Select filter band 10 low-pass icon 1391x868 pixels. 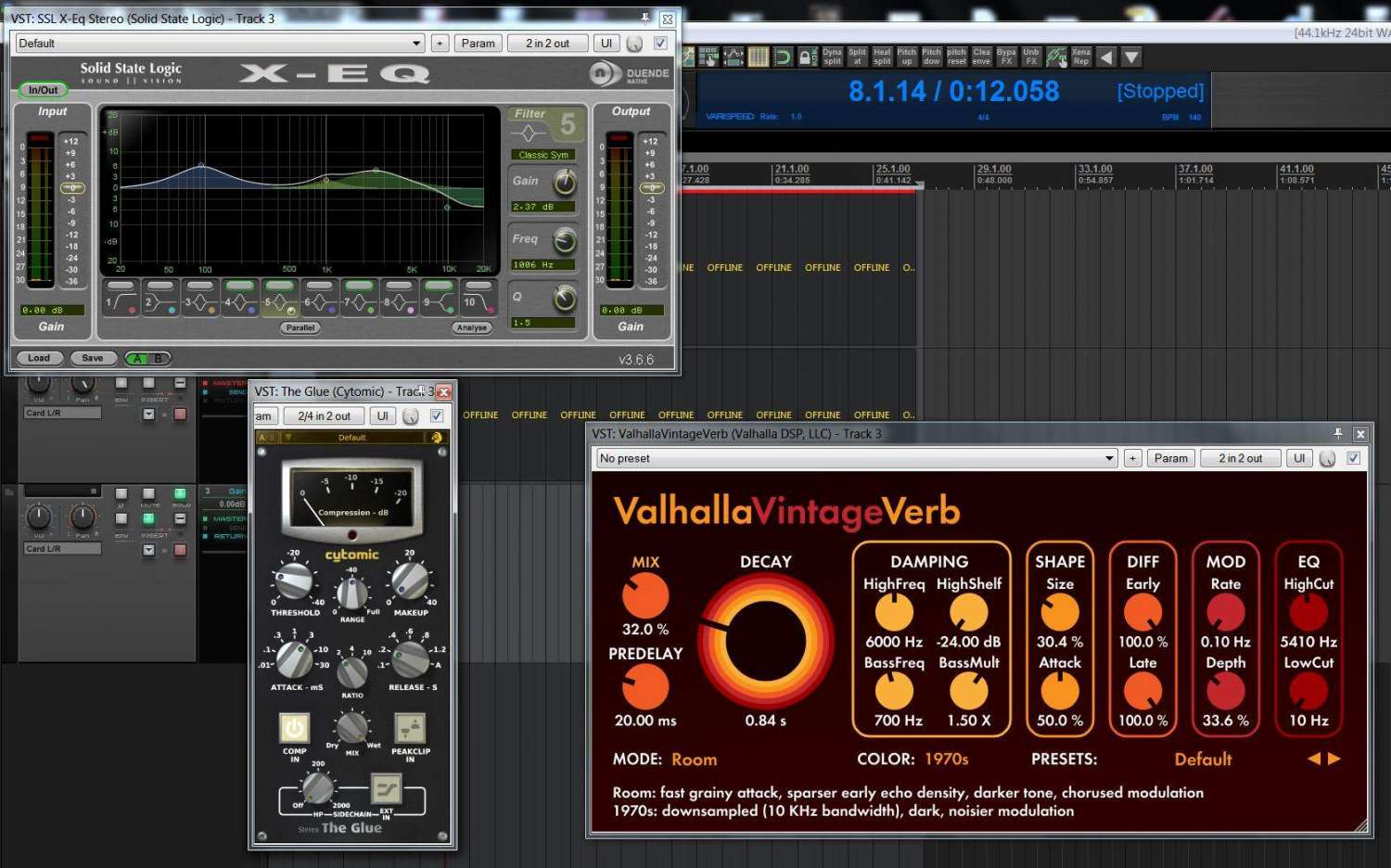[479, 301]
